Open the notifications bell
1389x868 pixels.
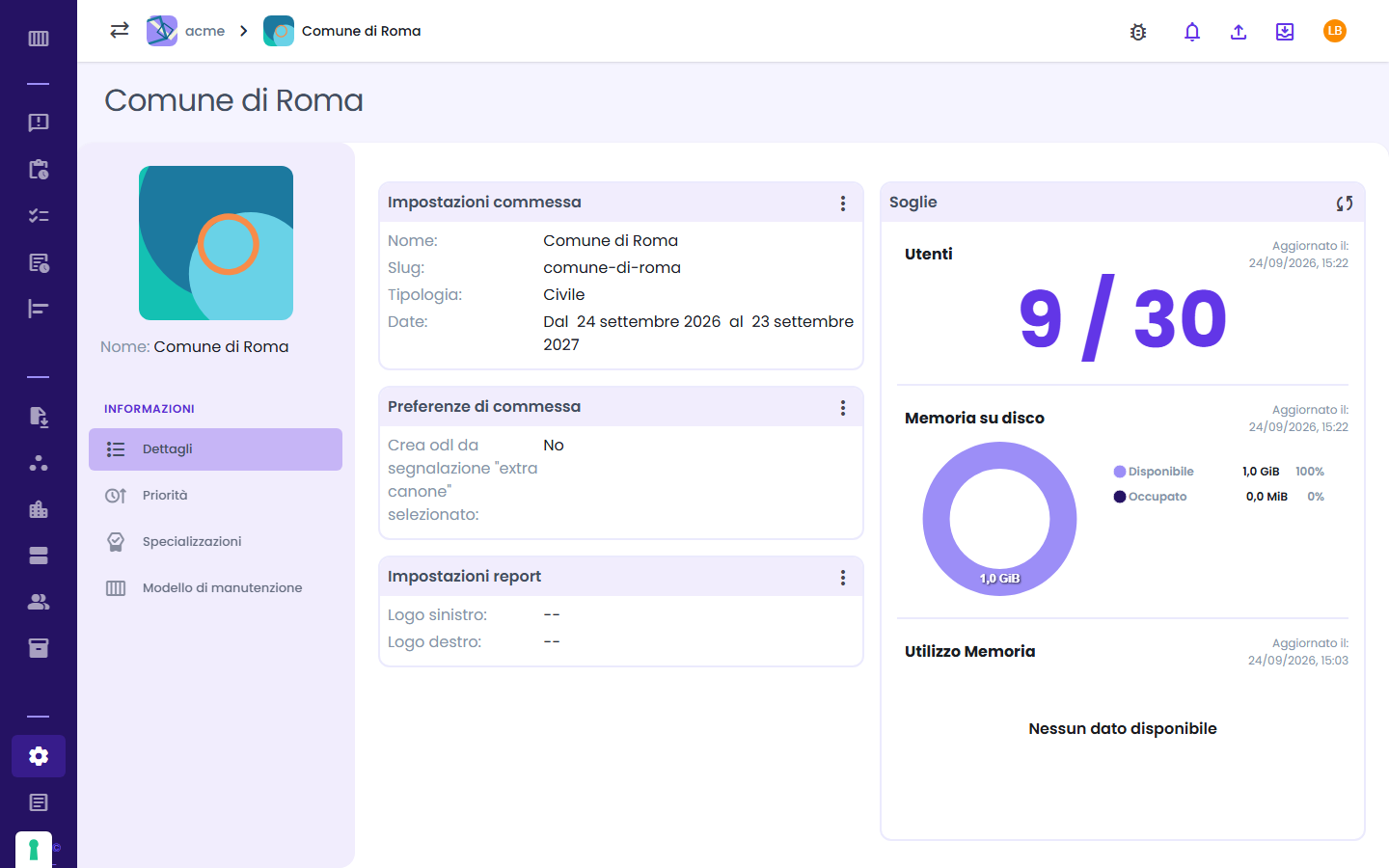(x=1192, y=32)
